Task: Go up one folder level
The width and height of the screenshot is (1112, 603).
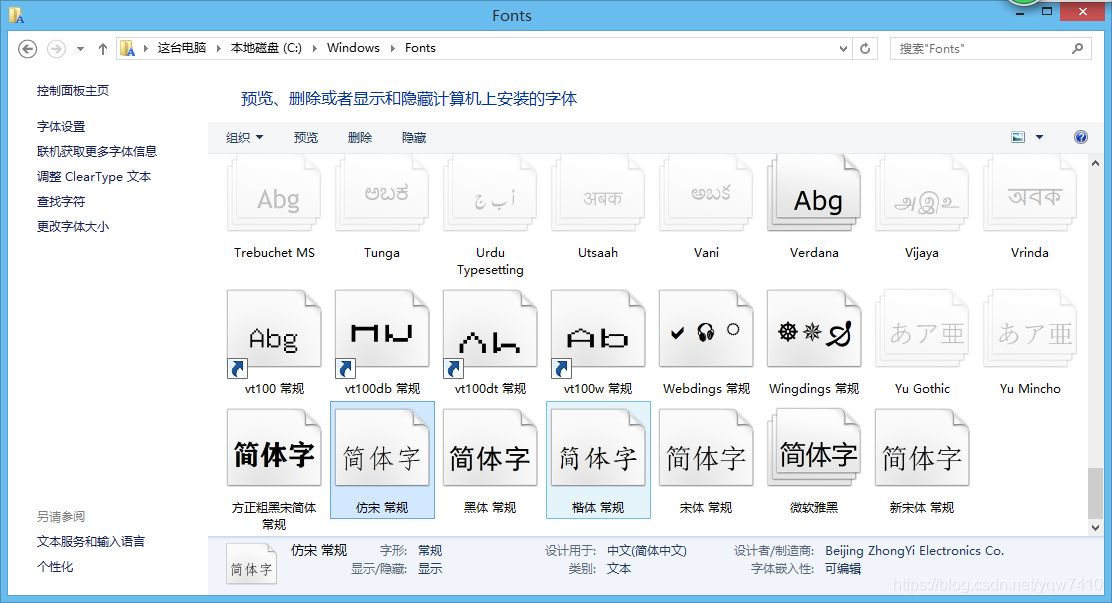Action: point(103,48)
